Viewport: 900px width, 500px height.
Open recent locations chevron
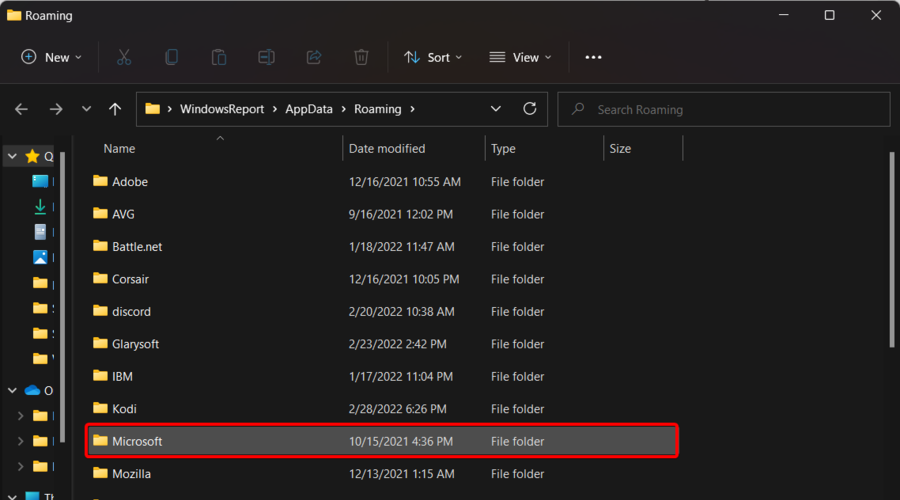[86, 109]
